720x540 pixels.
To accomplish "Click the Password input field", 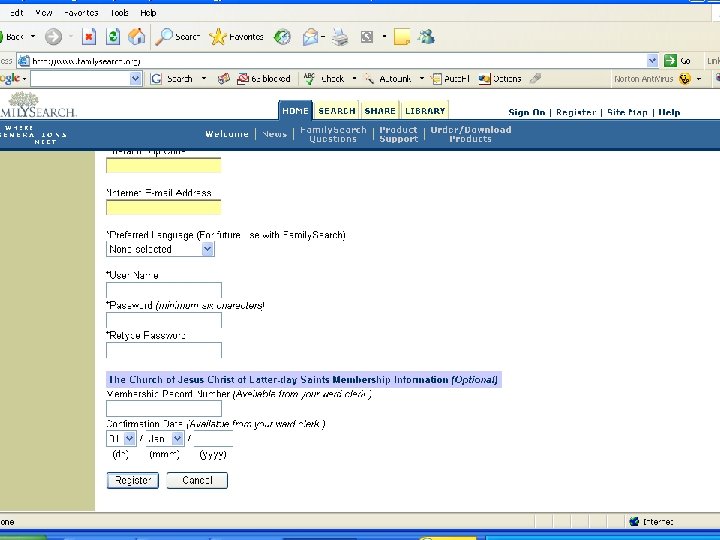I will pyautogui.click(x=164, y=320).
